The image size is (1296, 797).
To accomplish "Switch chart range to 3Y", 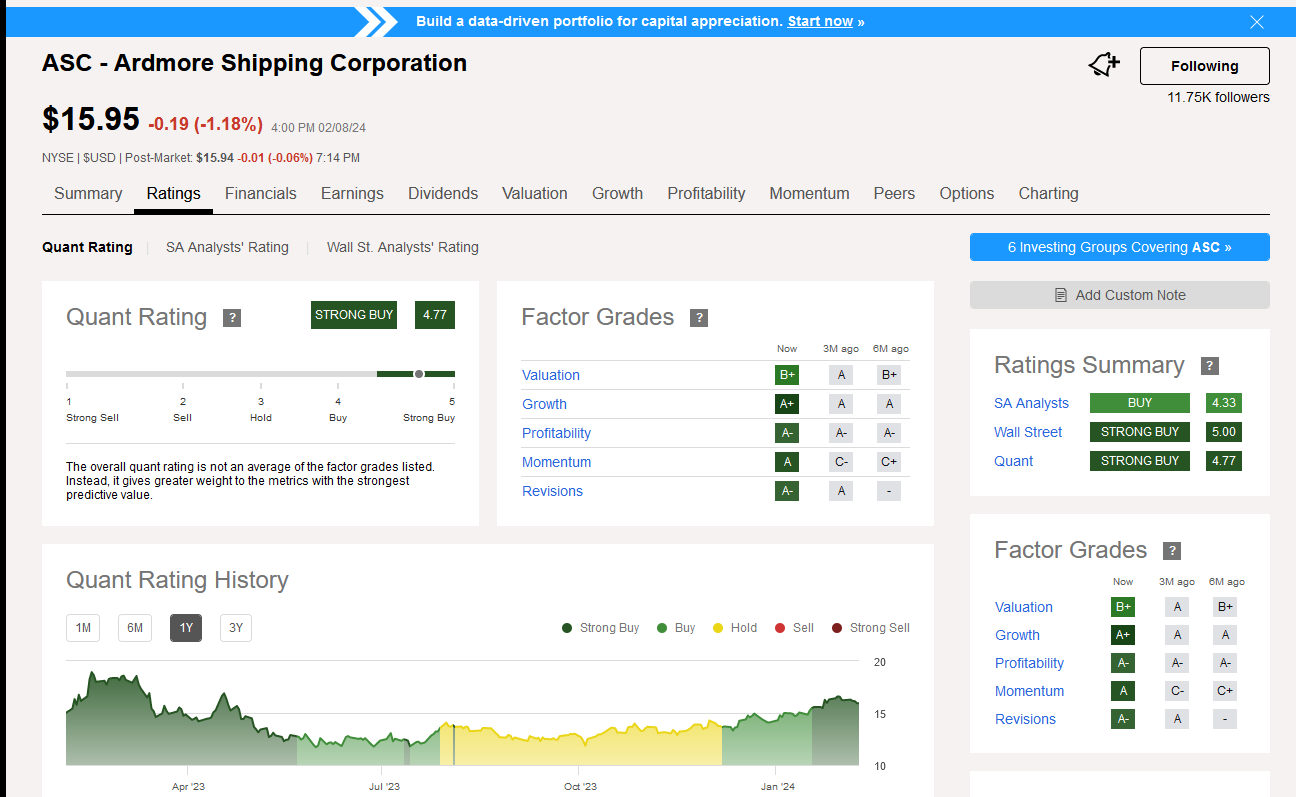I will 236,628.
